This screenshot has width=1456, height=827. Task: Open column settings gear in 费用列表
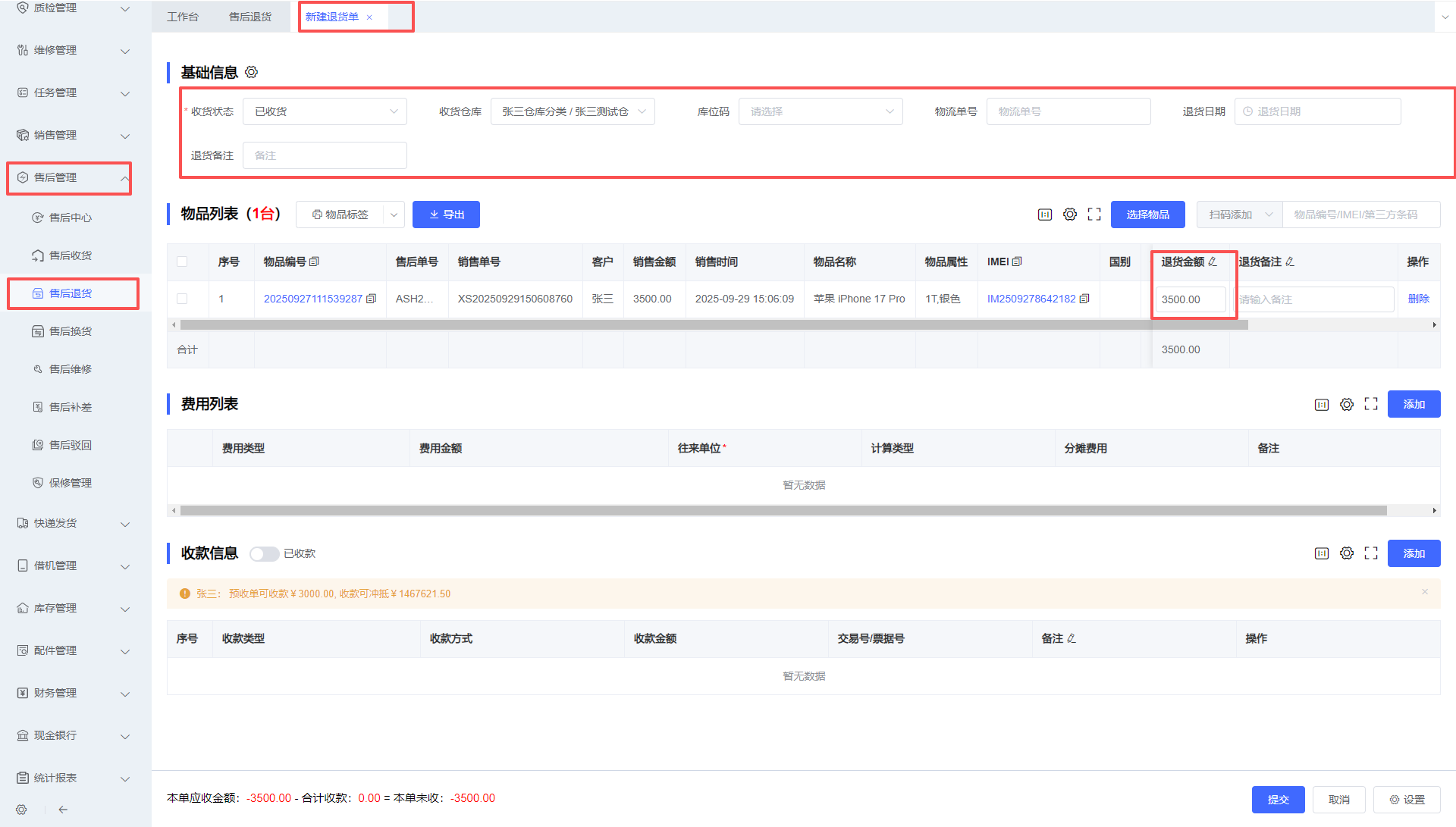point(1346,404)
